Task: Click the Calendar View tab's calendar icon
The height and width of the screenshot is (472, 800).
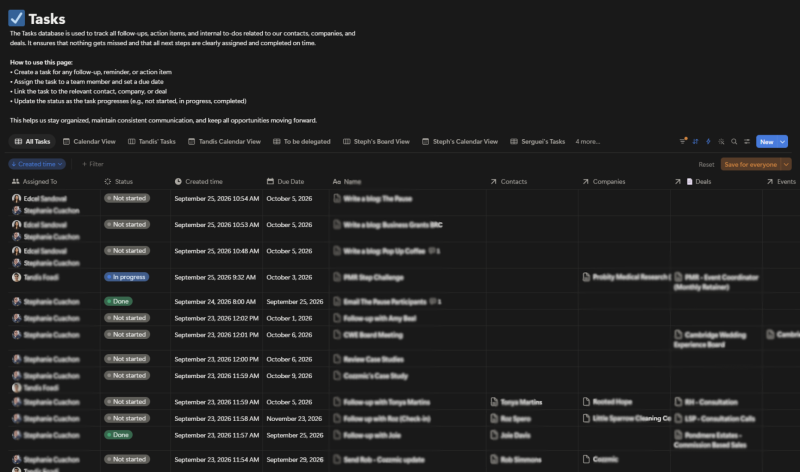Action: click(66, 141)
